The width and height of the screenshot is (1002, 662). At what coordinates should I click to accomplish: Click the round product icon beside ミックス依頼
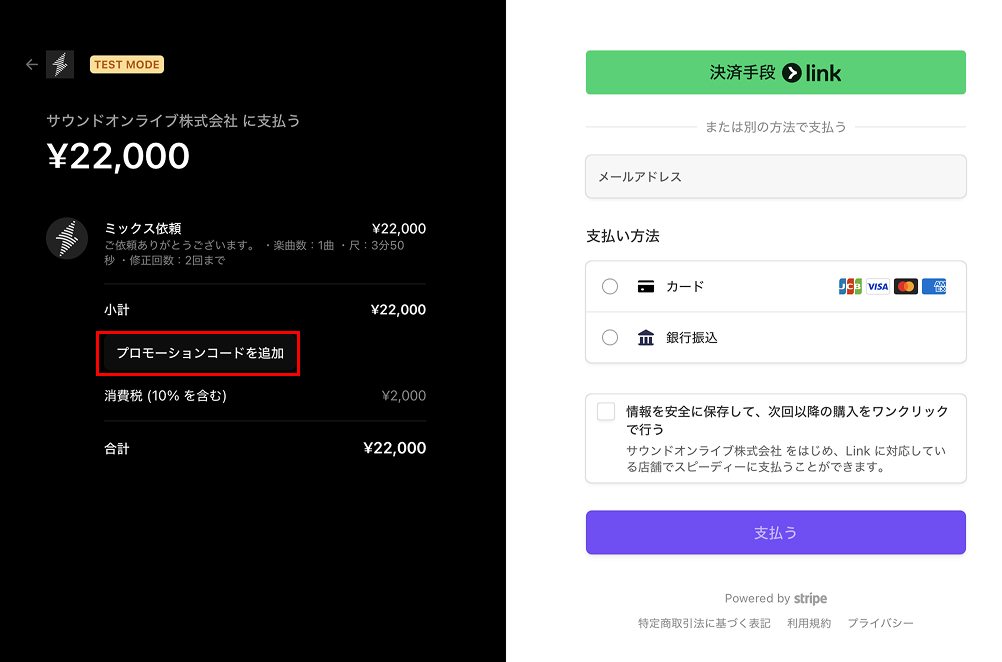point(66,238)
